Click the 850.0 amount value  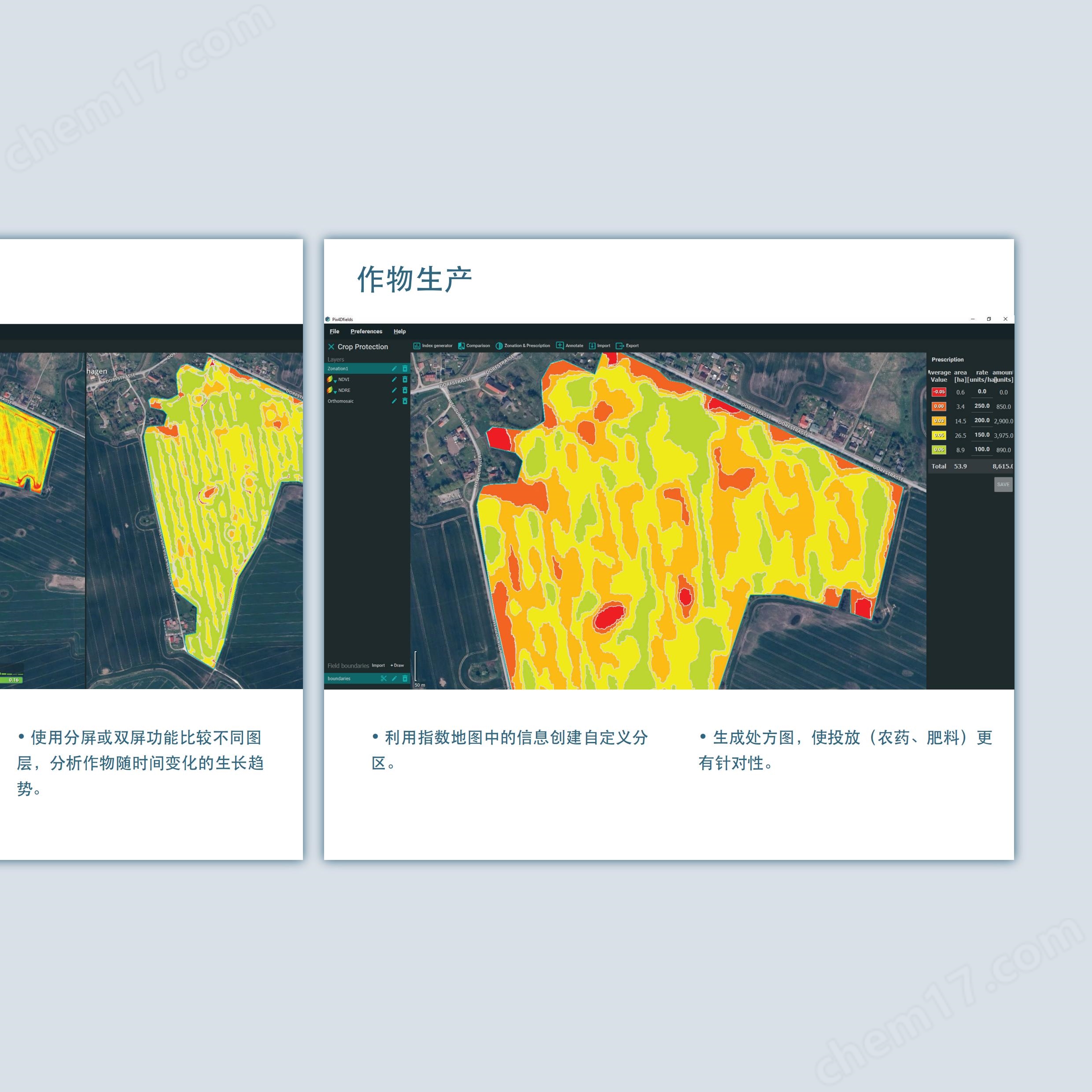[x=1003, y=406]
